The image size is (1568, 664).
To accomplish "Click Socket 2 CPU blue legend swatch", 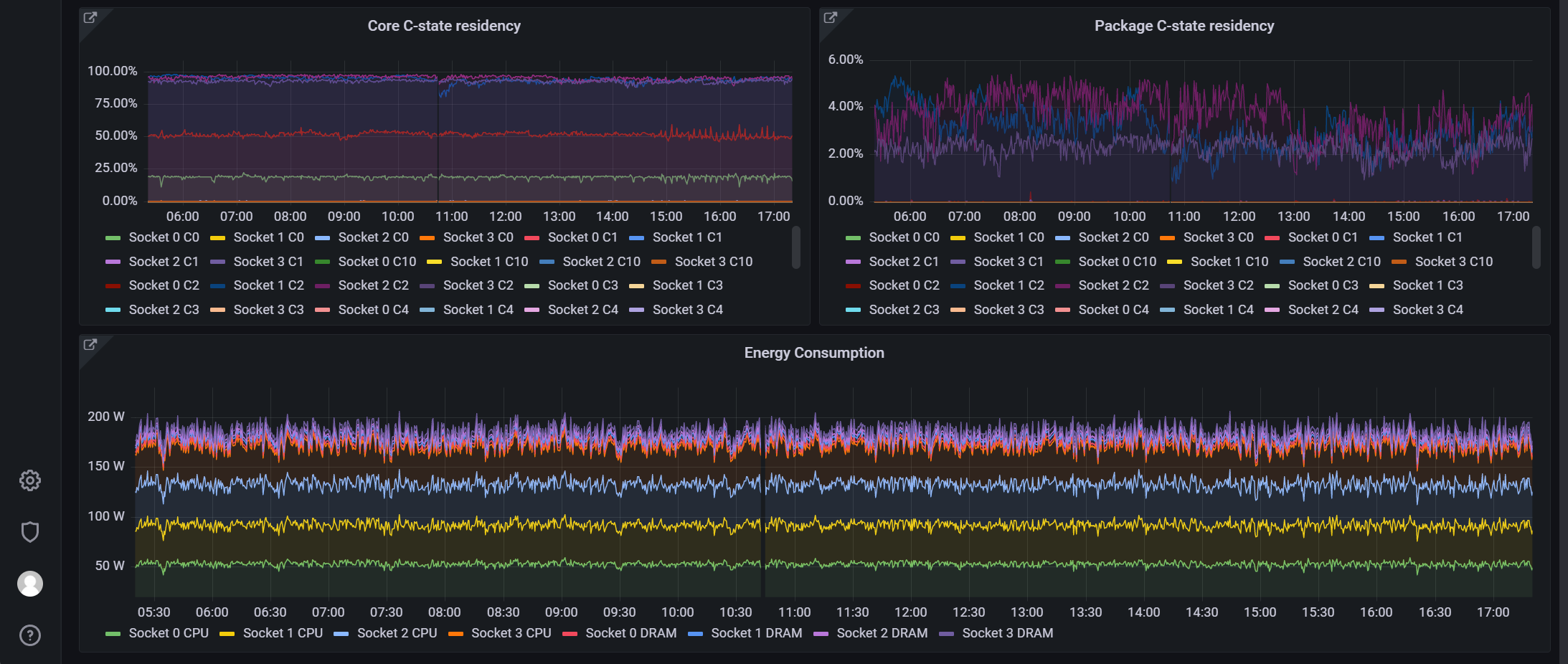I will click(x=341, y=634).
